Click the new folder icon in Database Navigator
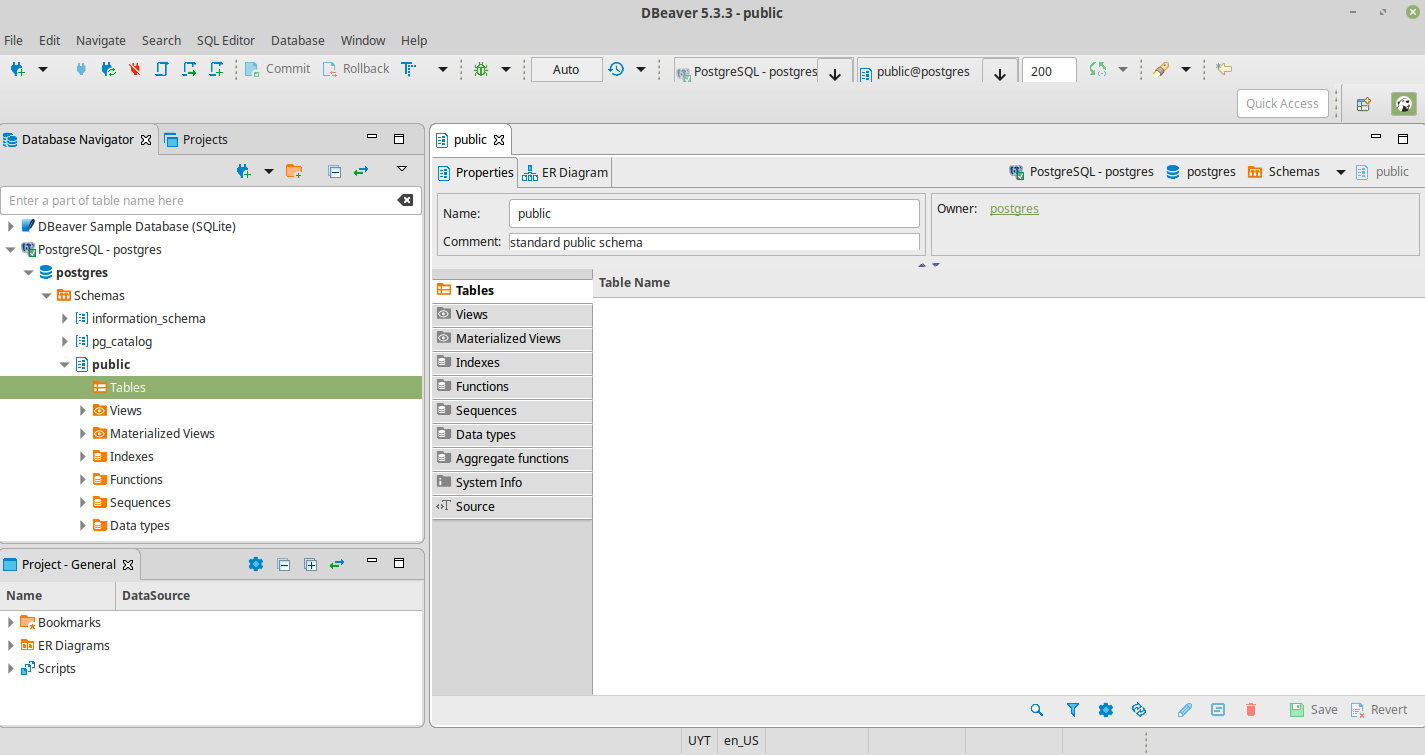This screenshot has height=755, width=1425. click(x=294, y=171)
